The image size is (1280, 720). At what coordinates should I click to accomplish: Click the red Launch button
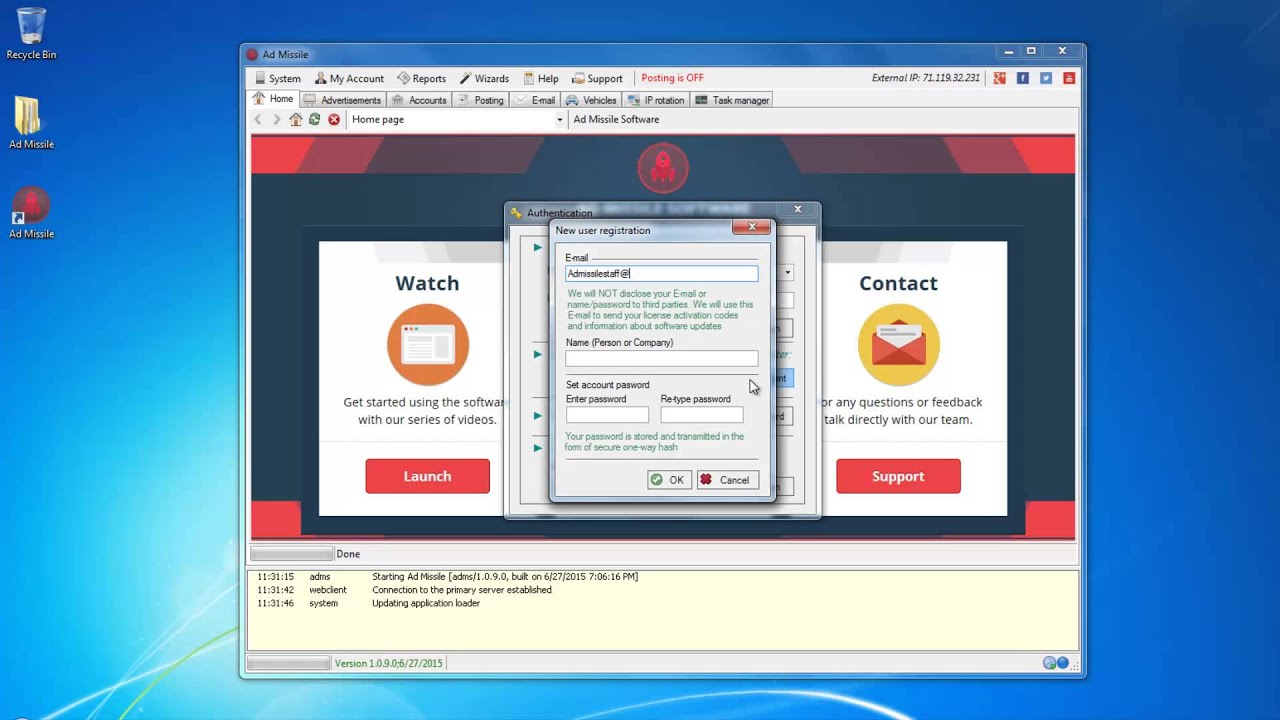(x=427, y=476)
